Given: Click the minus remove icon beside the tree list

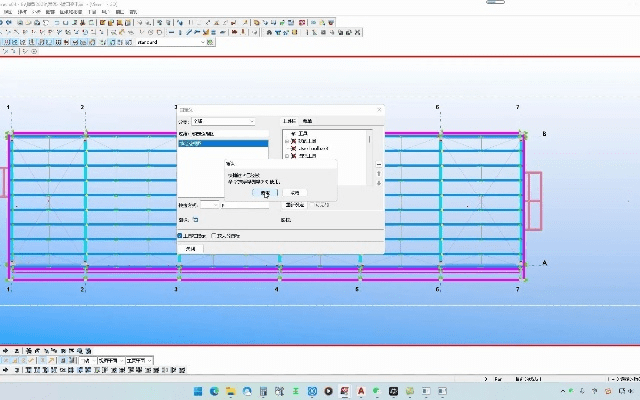Looking at the screenshot, I should 378,164.
